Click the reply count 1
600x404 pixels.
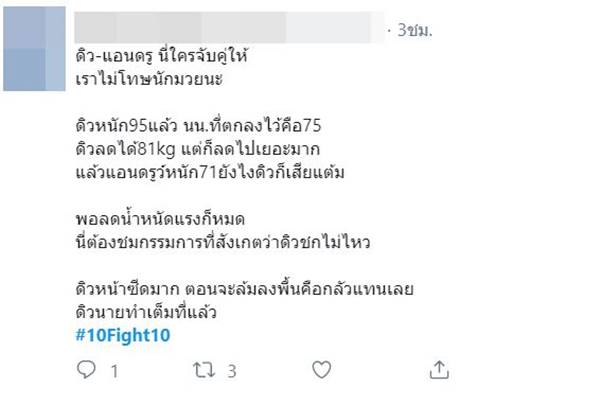113,371
